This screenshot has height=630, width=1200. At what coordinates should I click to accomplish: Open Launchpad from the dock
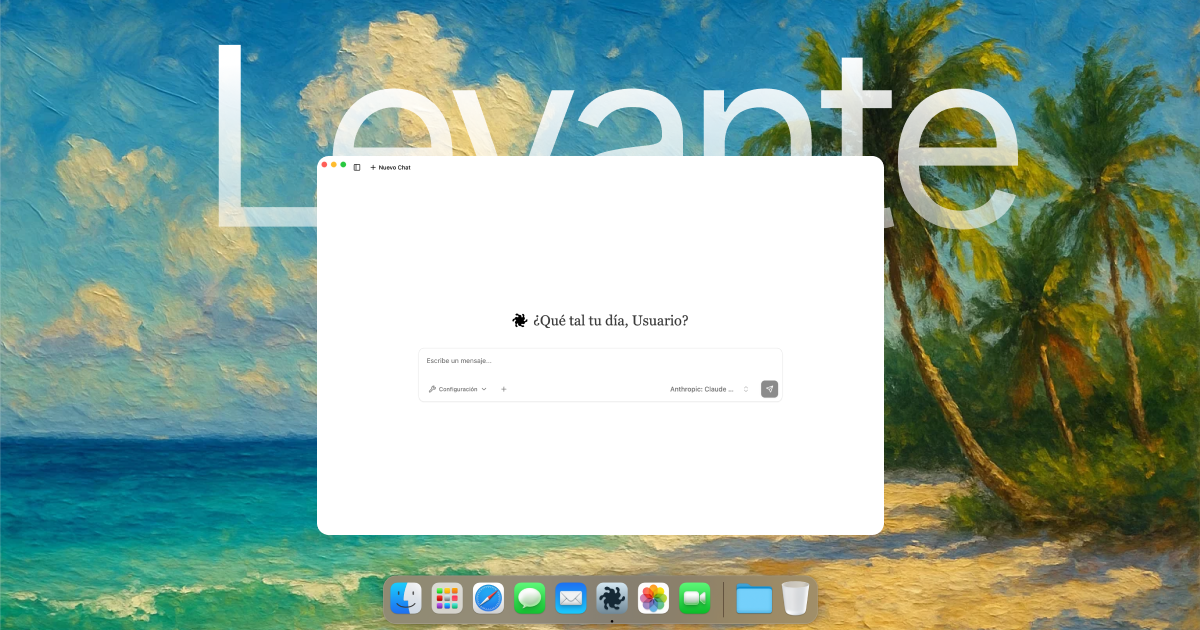pos(447,598)
